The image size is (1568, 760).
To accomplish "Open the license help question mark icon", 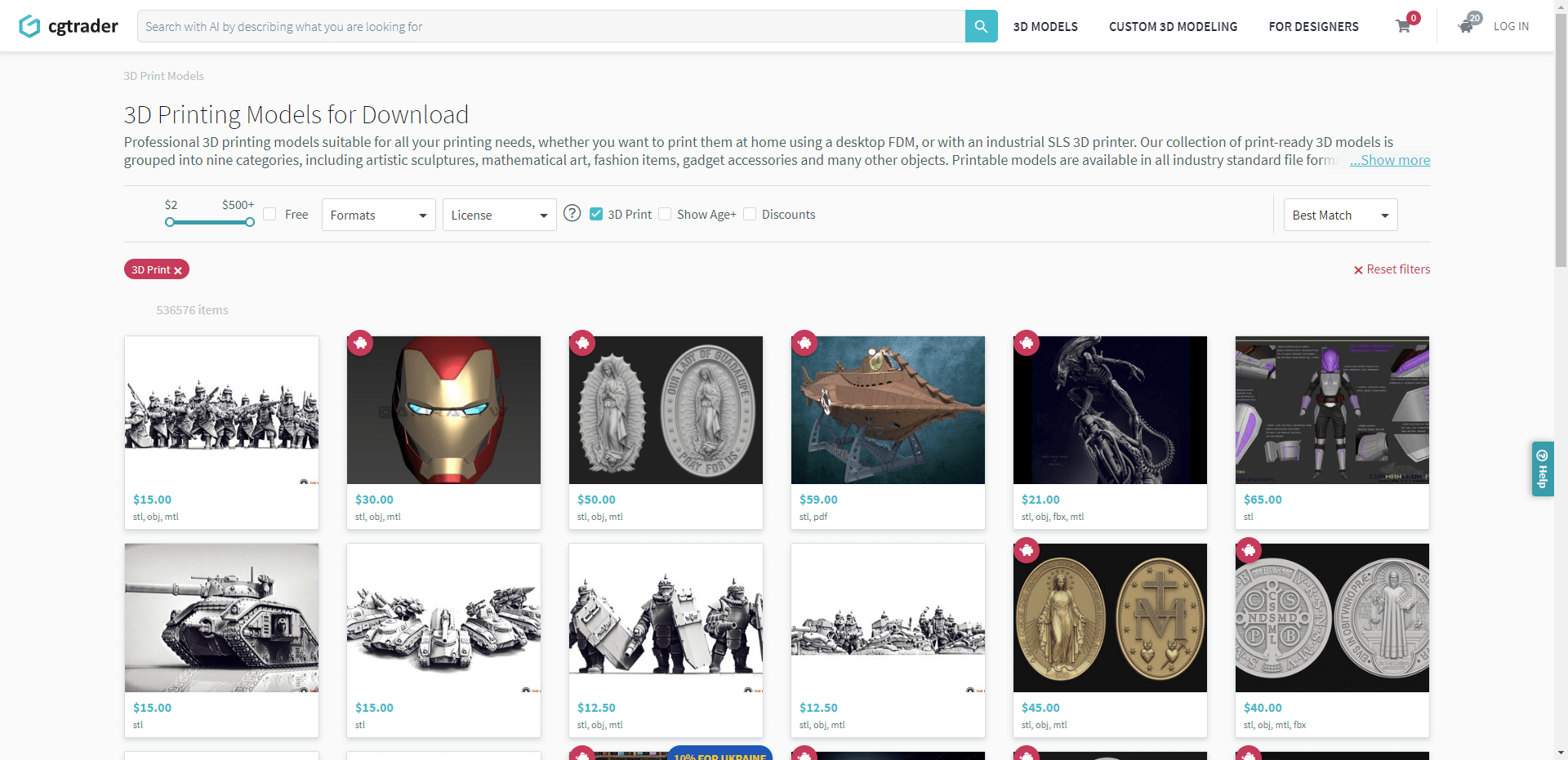I will pos(572,213).
